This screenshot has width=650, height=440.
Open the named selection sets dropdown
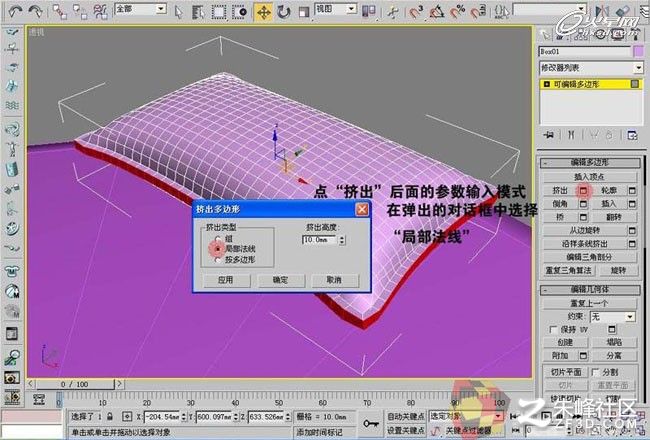pyautogui.click(x=582, y=9)
